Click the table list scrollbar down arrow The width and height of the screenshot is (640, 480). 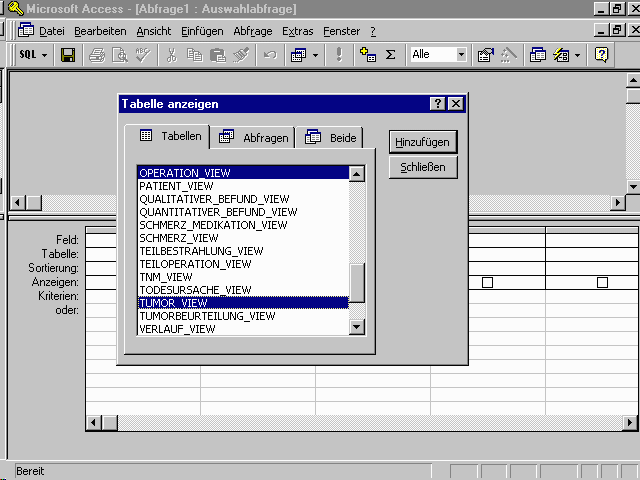[x=357, y=326]
